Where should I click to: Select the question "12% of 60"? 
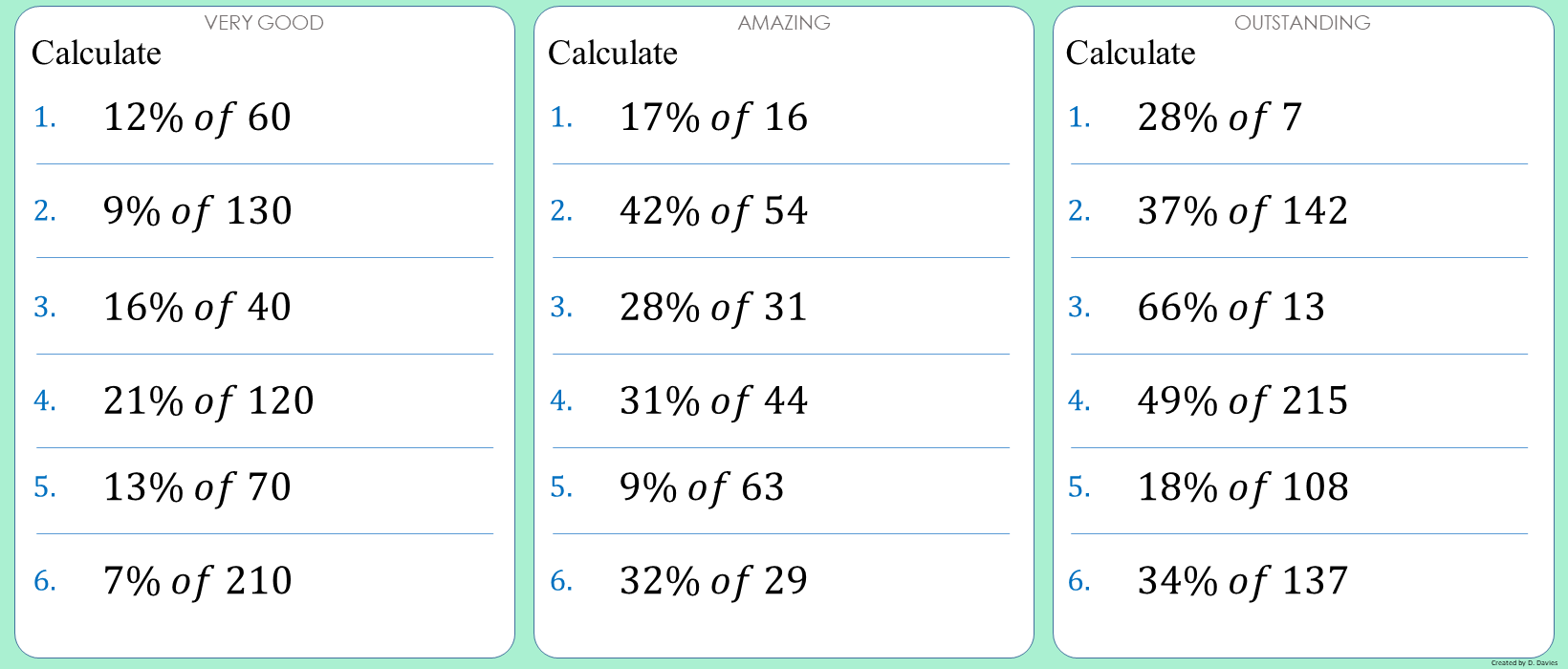[197, 118]
